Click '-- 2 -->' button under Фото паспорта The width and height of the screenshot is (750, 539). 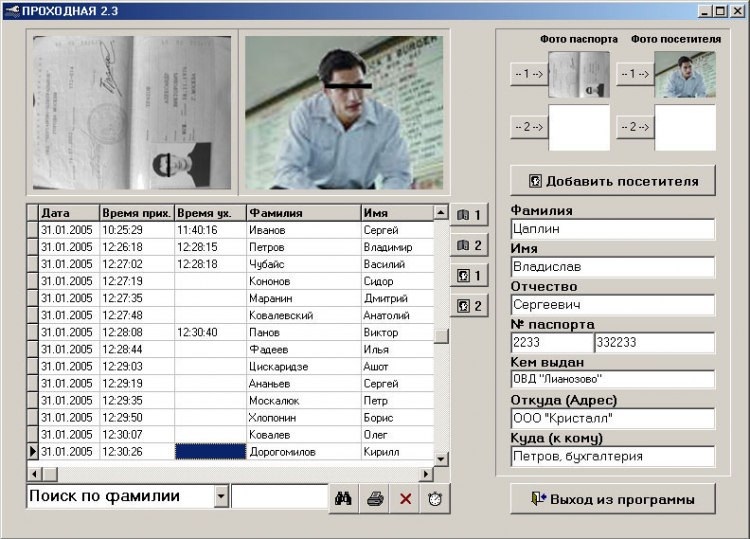(x=529, y=127)
